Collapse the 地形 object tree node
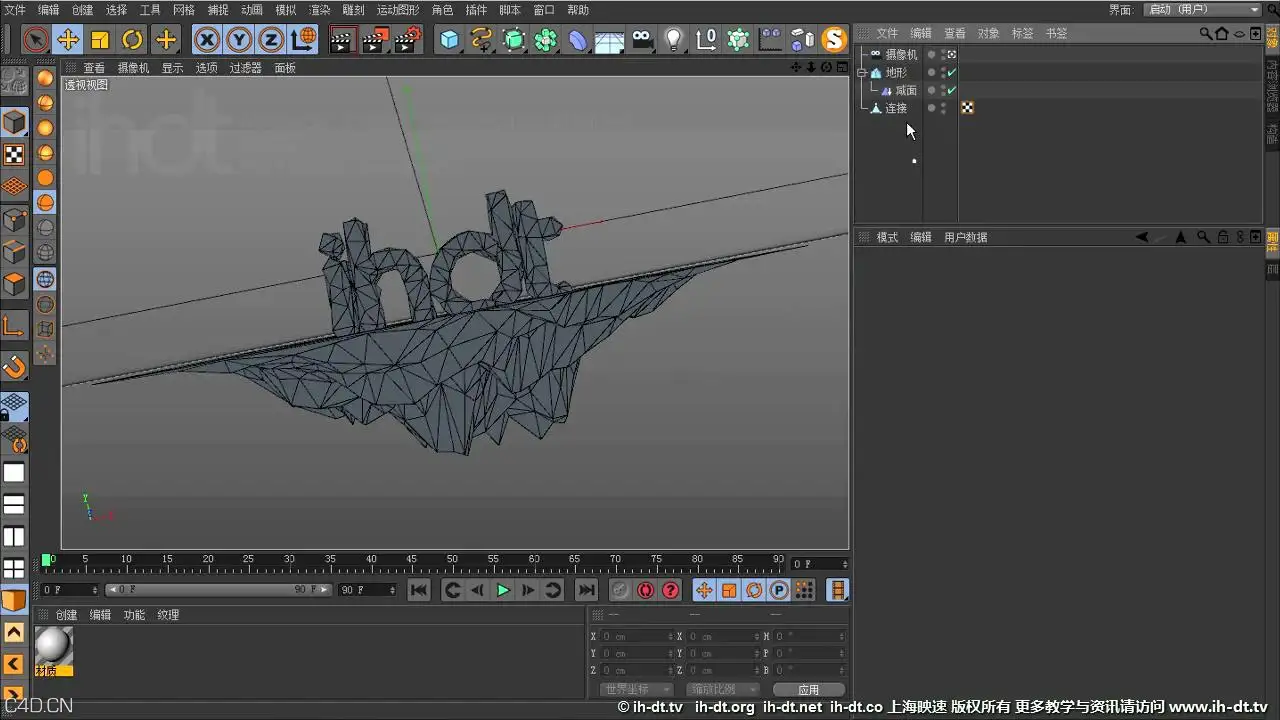Image resolution: width=1280 pixels, height=720 pixels. (x=862, y=73)
